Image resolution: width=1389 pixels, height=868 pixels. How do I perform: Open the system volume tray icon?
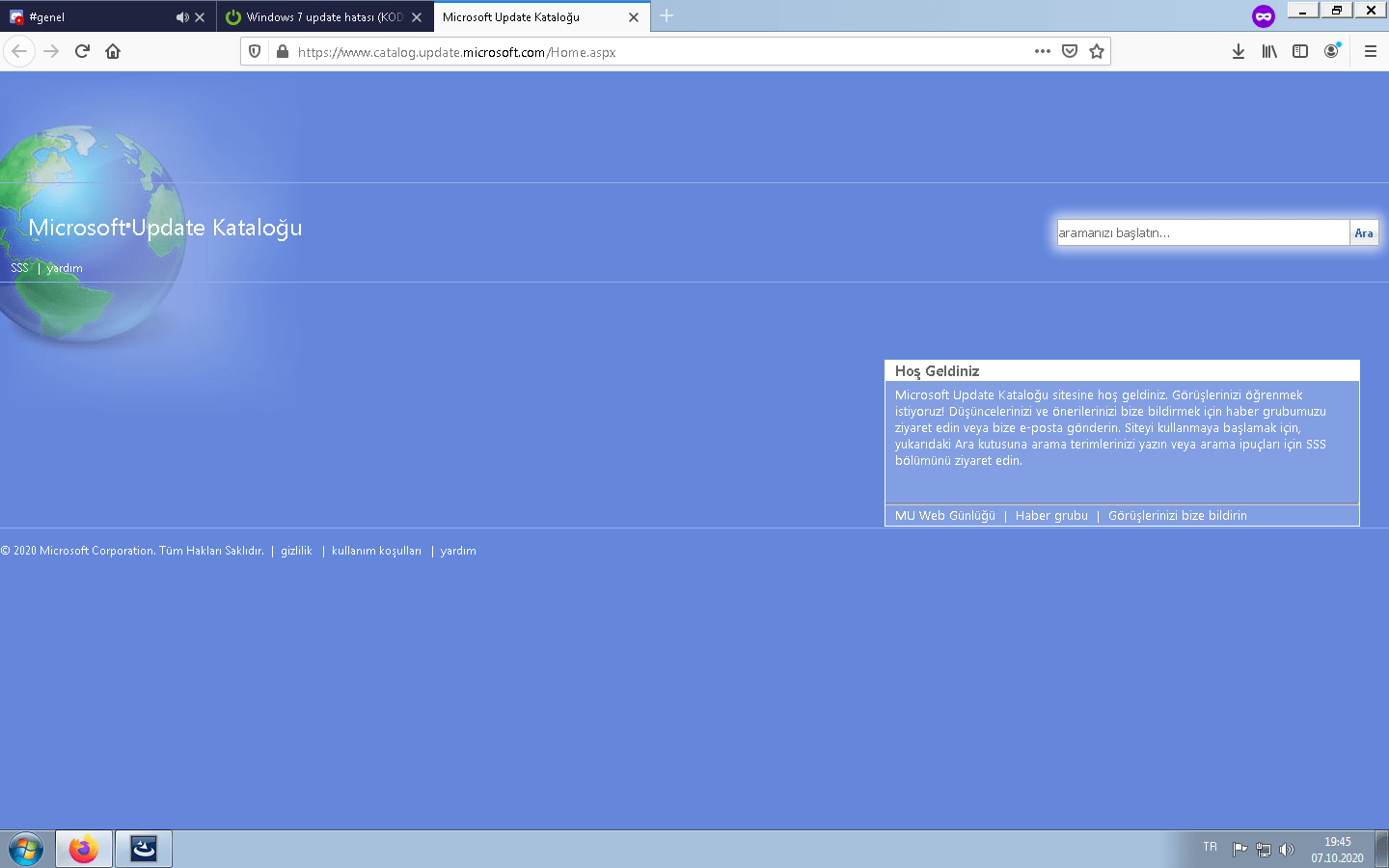point(1287,850)
